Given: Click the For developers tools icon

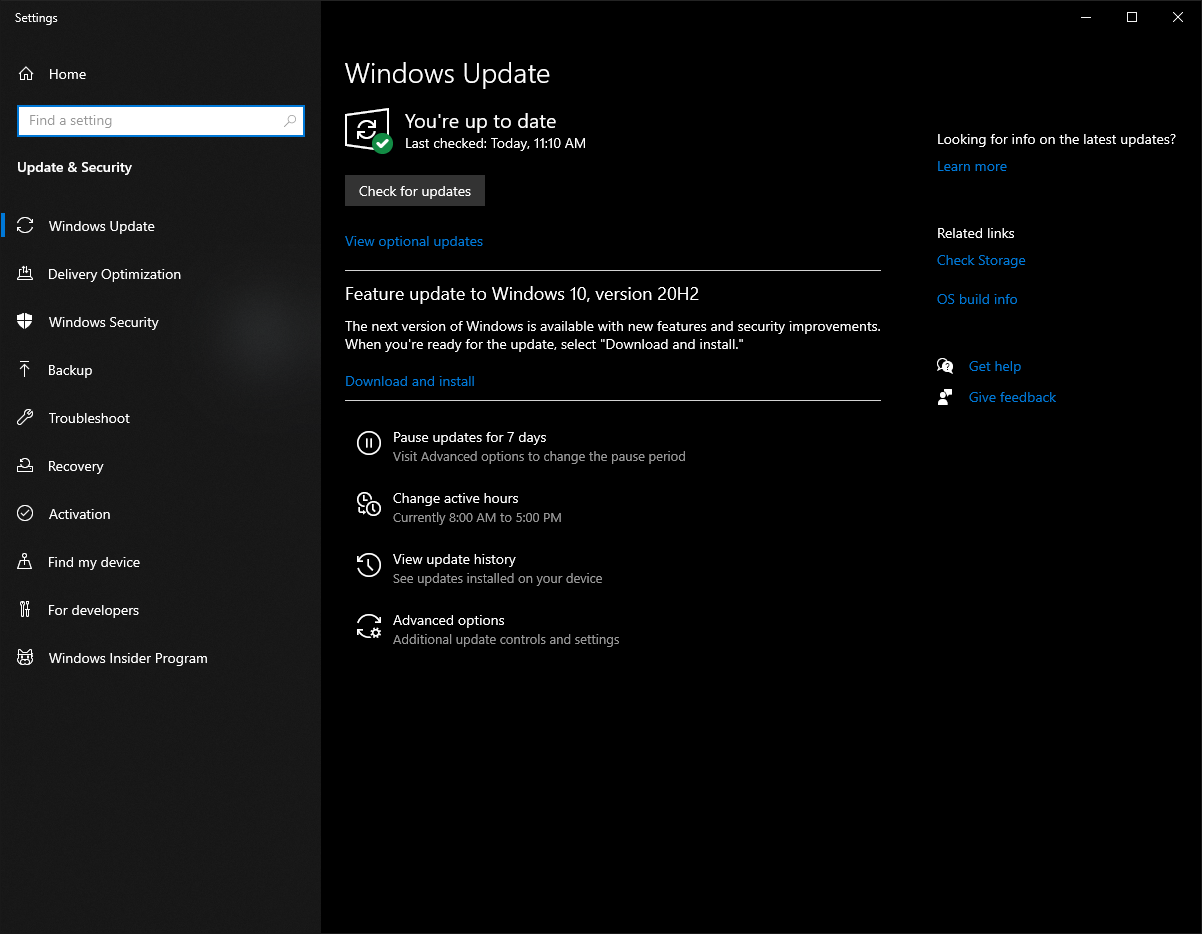Looking at the screenshot, I should click(26, 610).
